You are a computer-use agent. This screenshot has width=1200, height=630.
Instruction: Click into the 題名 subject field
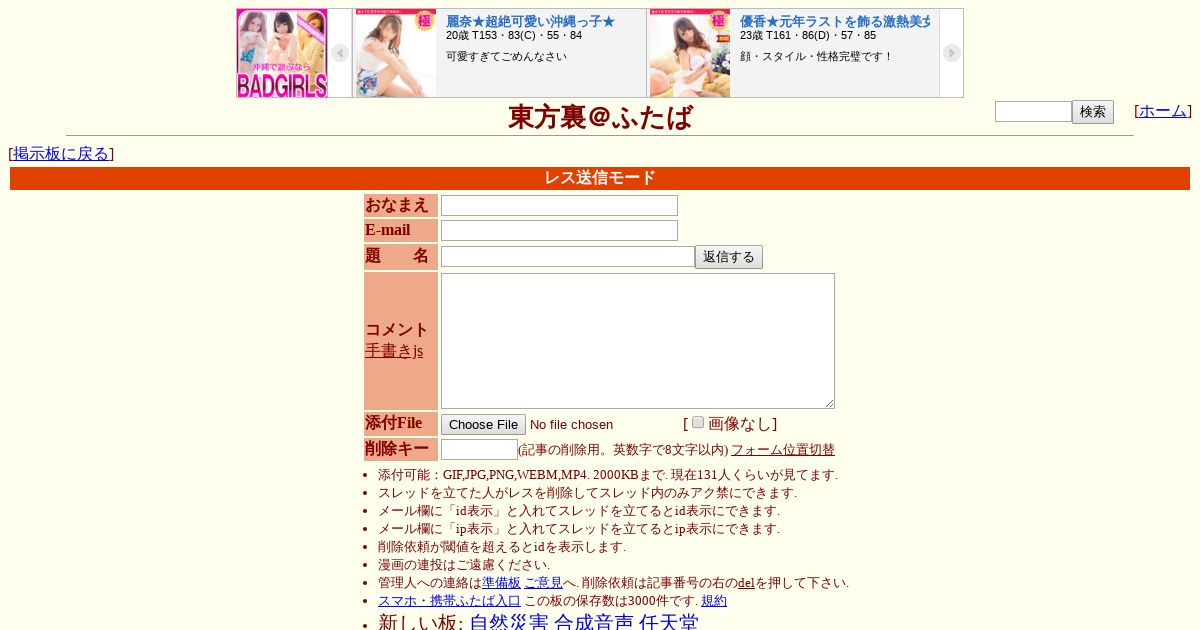click(x=568, y=257)
